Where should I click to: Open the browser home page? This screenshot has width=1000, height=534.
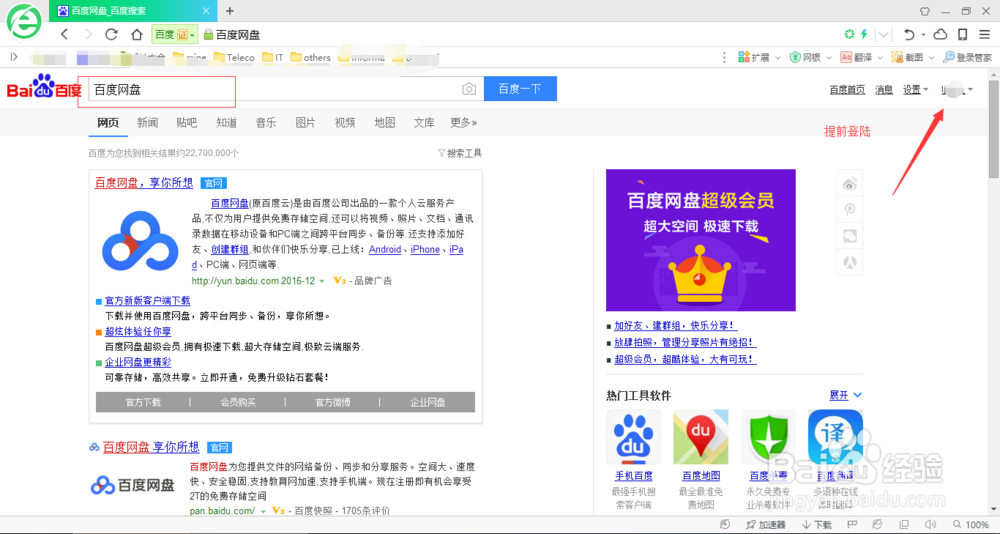[x=136, y=35]
